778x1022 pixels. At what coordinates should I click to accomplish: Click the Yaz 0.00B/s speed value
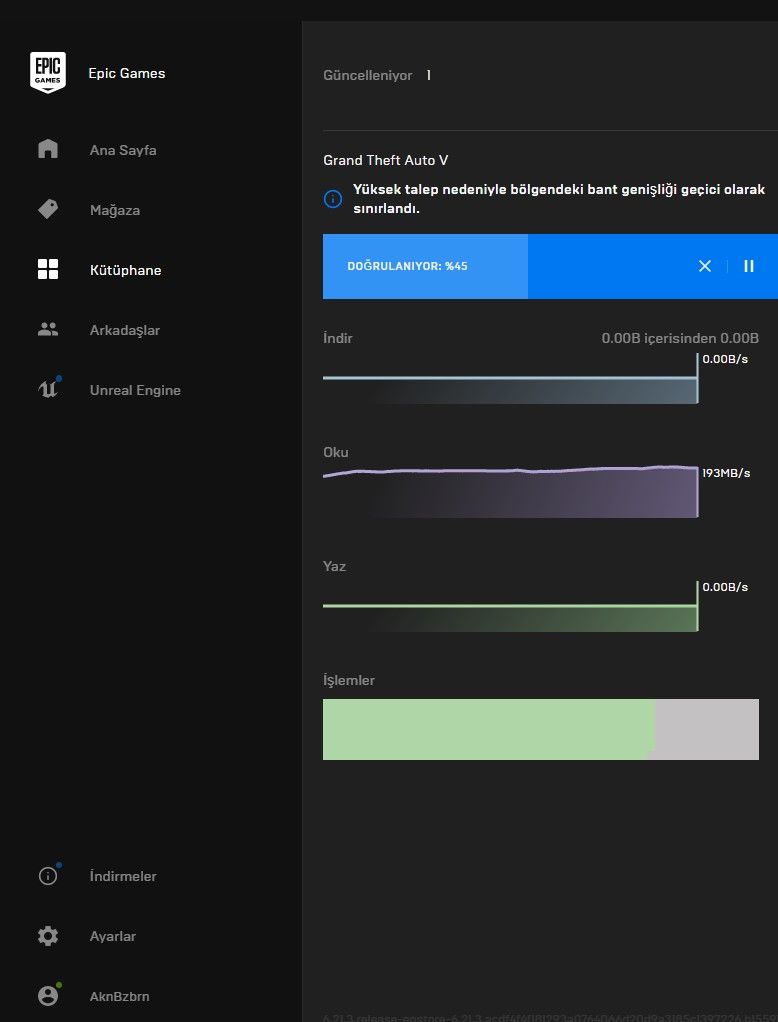[725, 587]
